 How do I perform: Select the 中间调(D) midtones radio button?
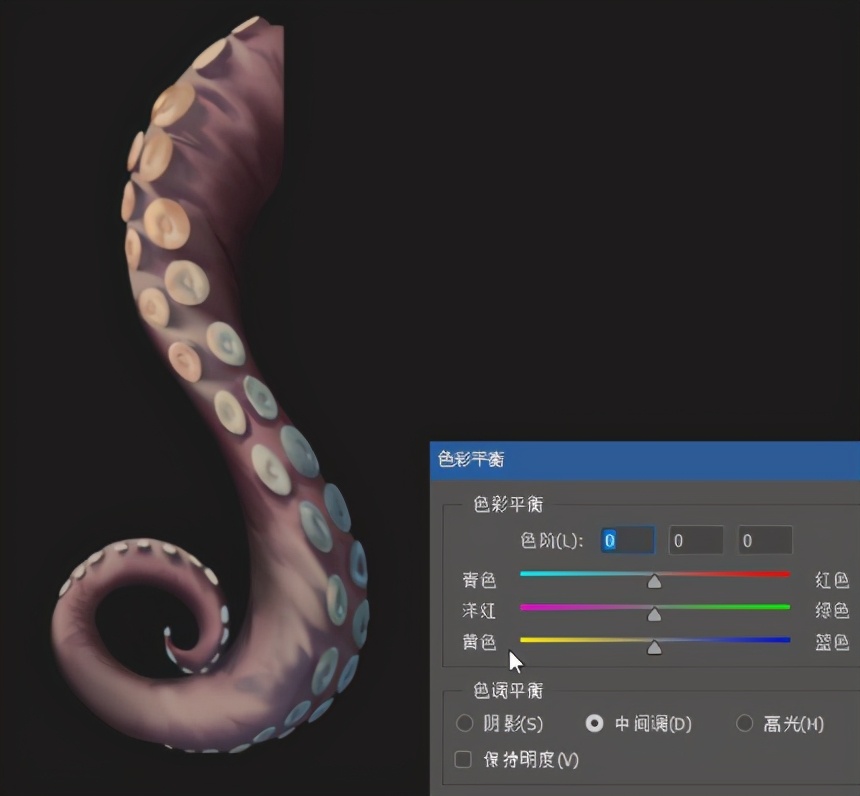pos(595,723)
